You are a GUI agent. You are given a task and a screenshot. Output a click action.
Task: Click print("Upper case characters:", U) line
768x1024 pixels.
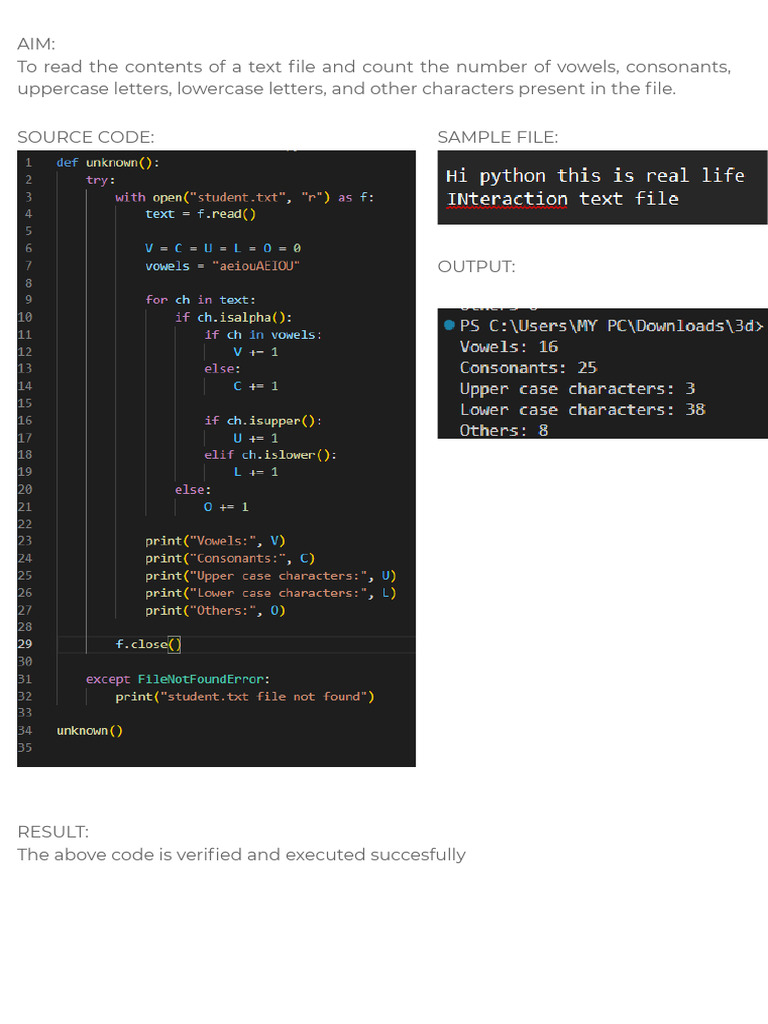pos(271,575)
